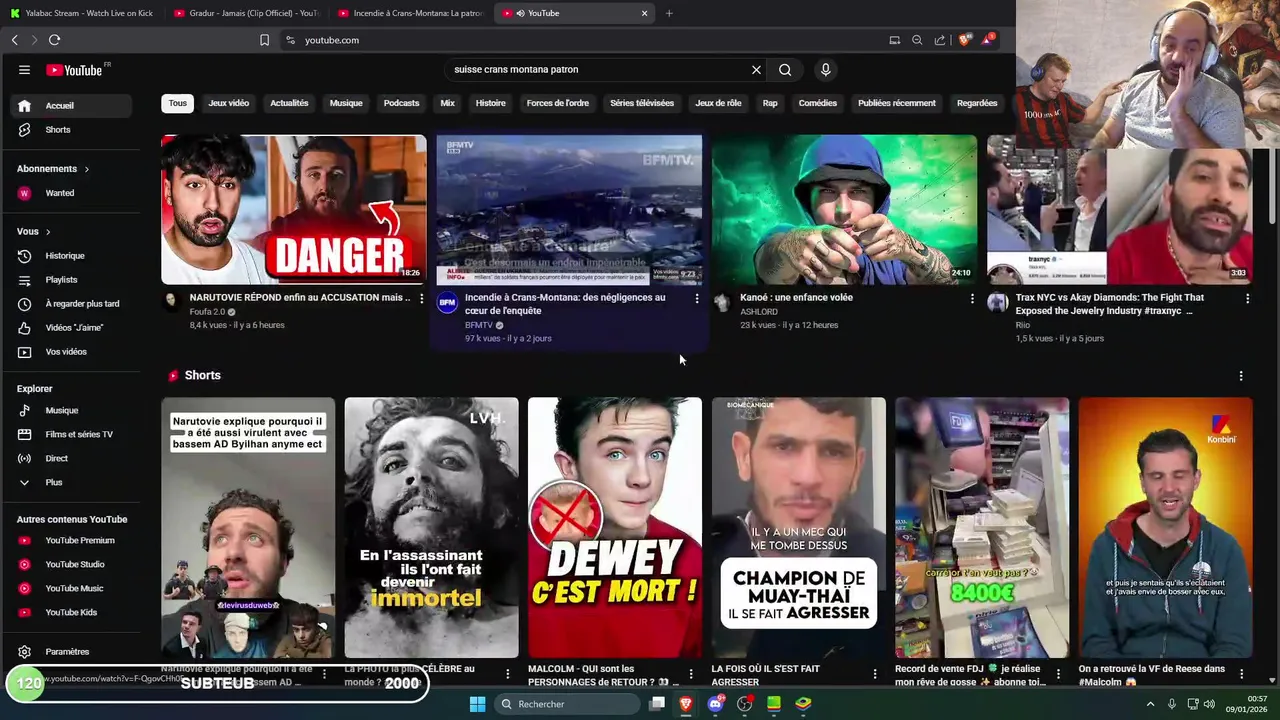The image size is (1280, 720).
Task: Select the Tous filter chip
Action: point(177,103)
